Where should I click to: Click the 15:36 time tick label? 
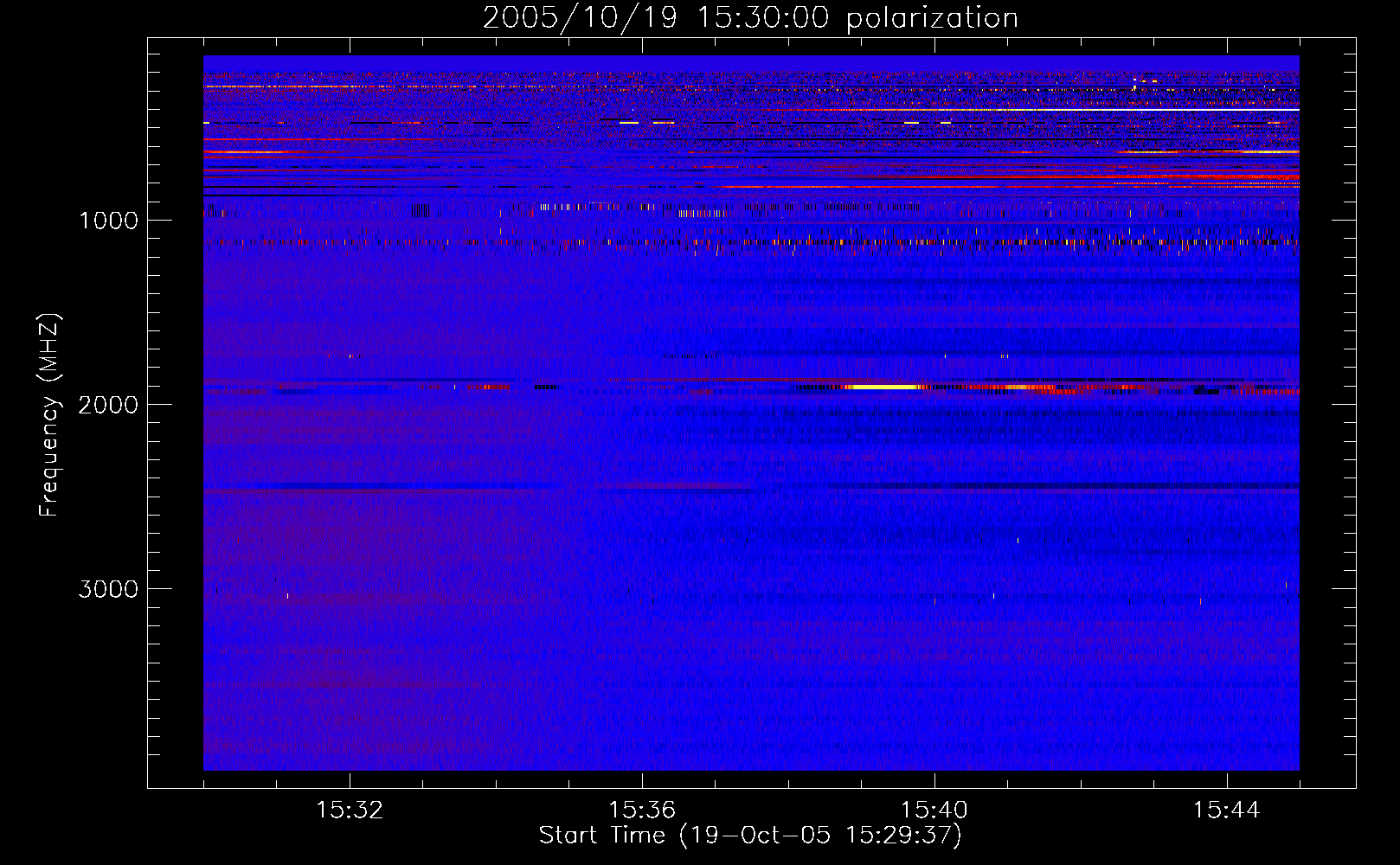click(x=642, y=811)
